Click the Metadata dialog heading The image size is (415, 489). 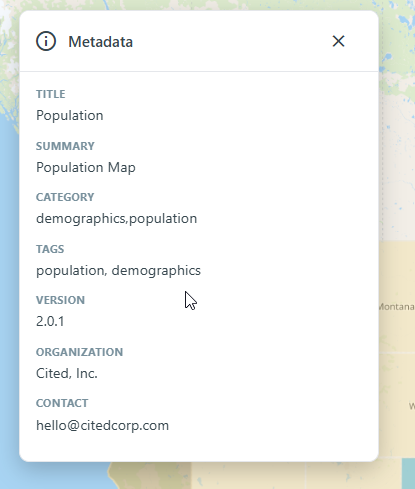(100, 42)
